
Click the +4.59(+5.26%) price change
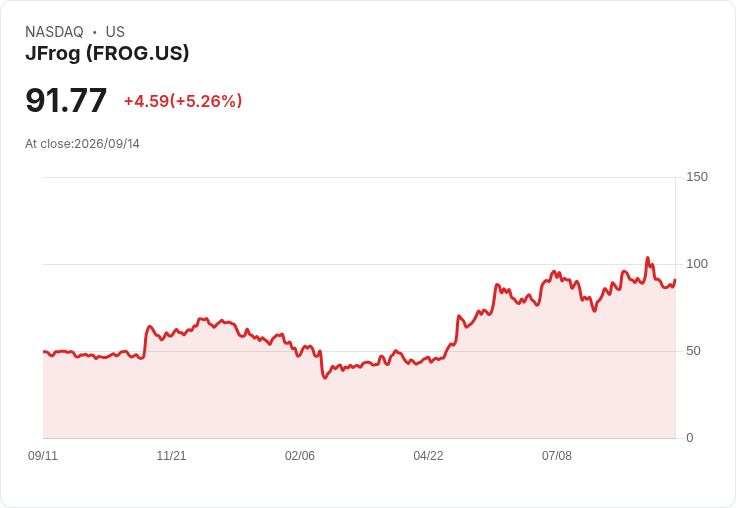coord(183,101)
